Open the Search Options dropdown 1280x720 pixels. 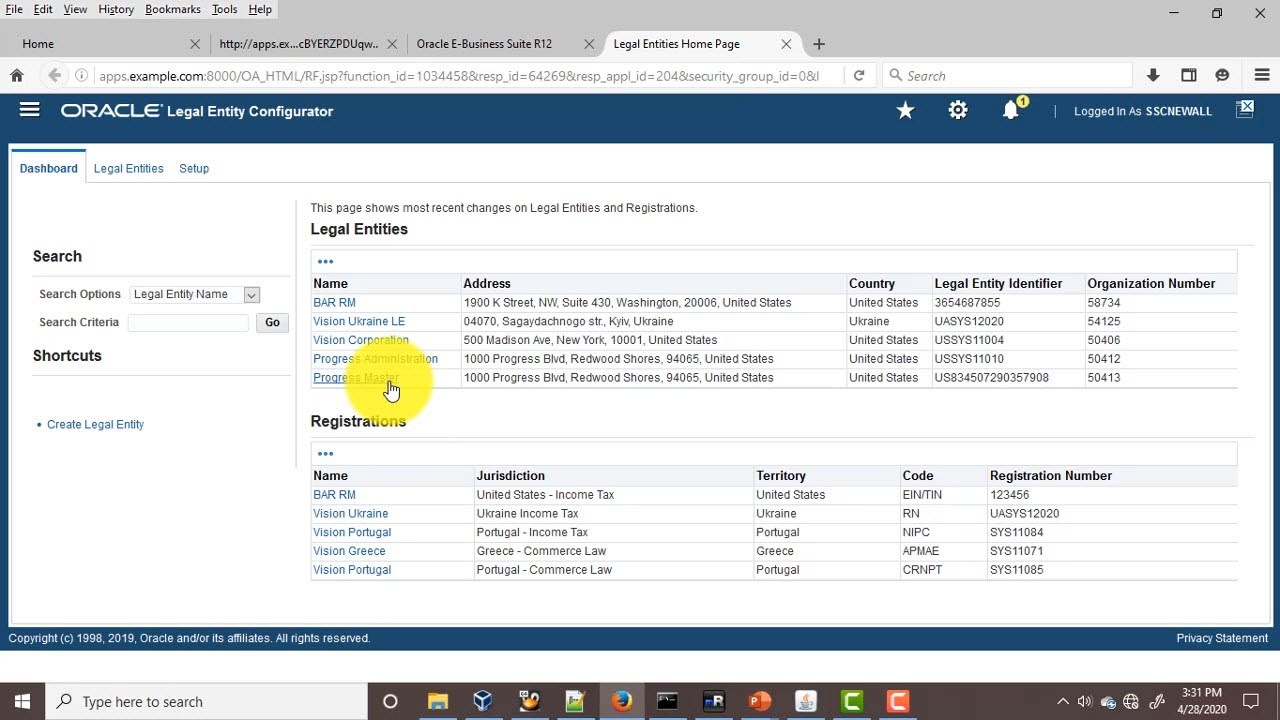click(x=195, y=294)
